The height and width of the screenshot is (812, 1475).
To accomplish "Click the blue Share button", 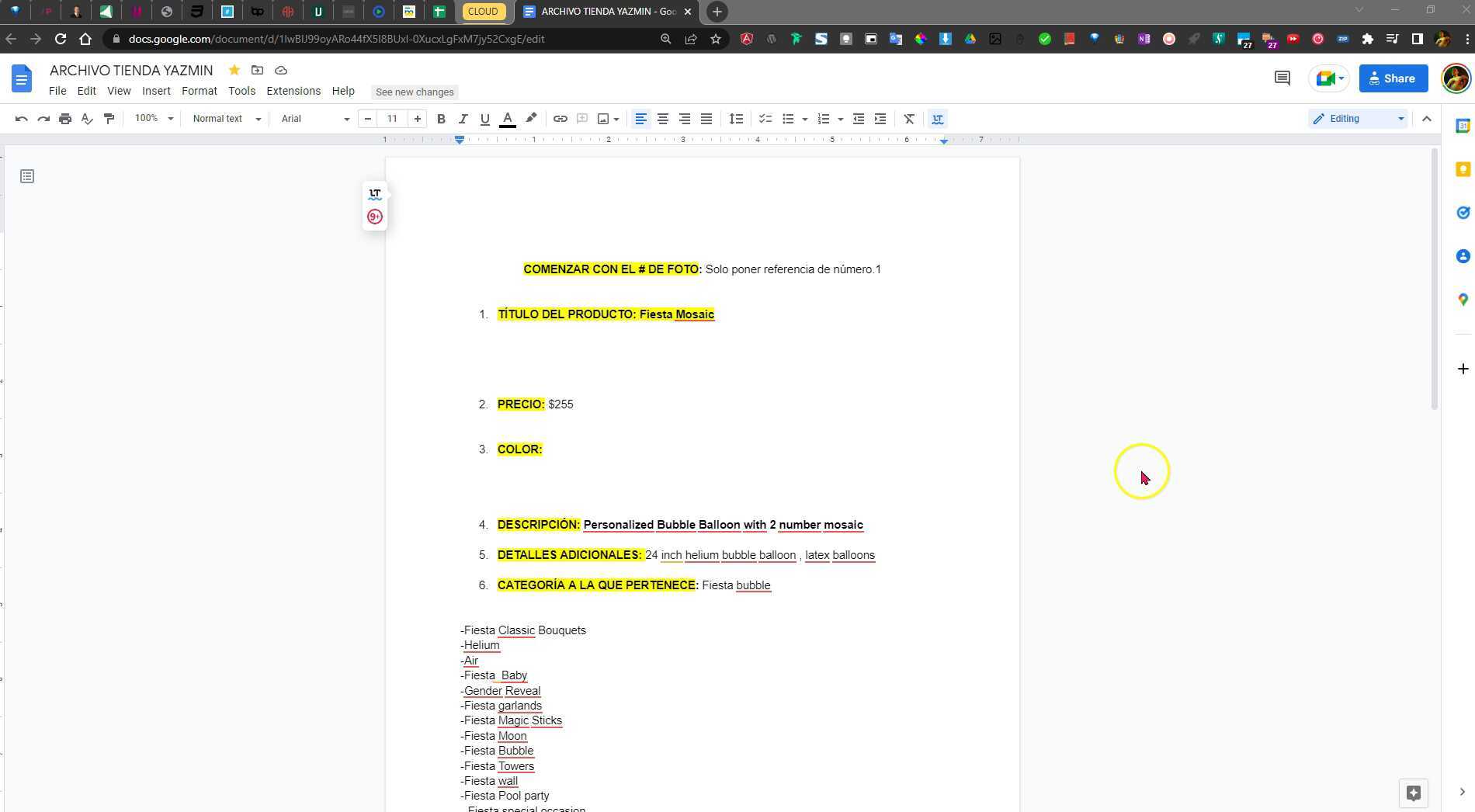I will point(1393,78).
